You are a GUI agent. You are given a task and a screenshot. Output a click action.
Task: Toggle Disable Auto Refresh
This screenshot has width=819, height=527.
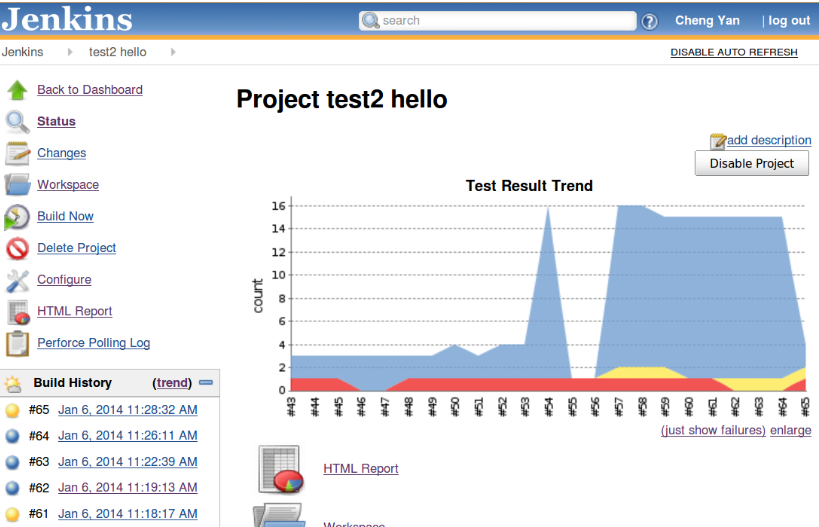coord(733,52)
